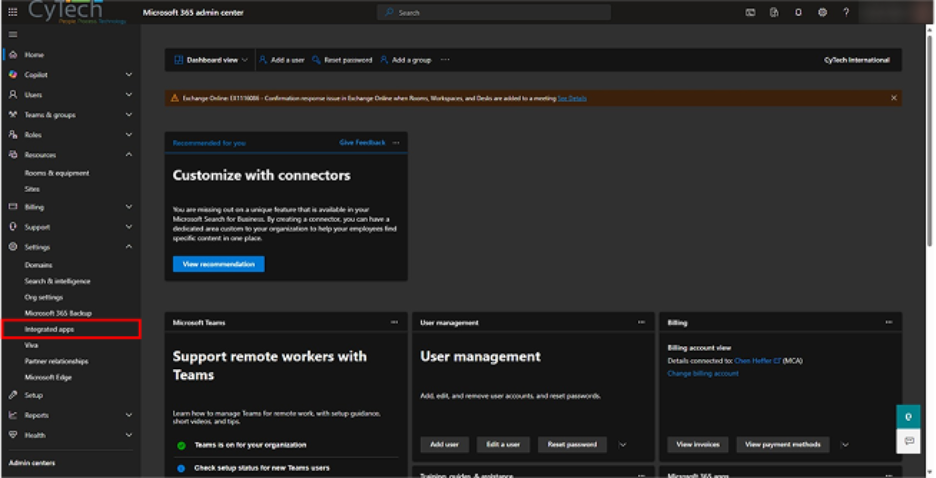Expand the Billing menu chevron
The image size is (936, 478).
point(129,207)
